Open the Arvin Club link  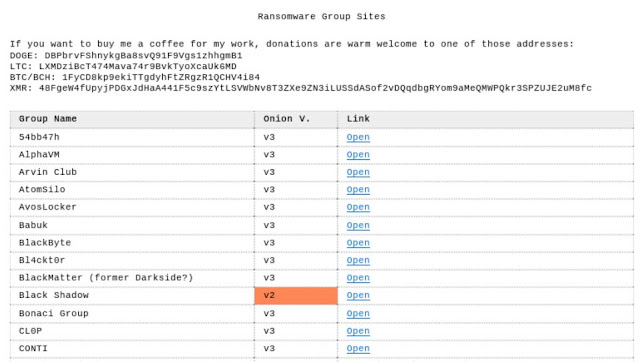[358, 172]
